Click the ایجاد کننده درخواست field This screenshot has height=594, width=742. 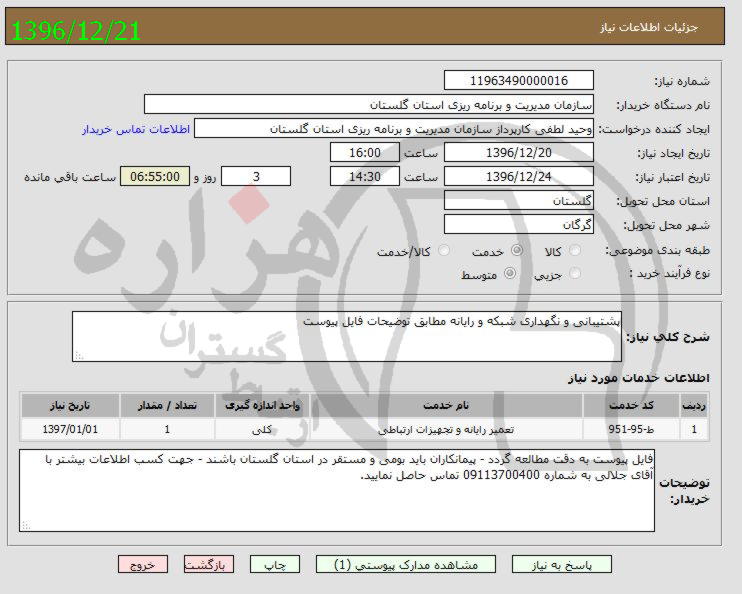[x=394, y=129]
